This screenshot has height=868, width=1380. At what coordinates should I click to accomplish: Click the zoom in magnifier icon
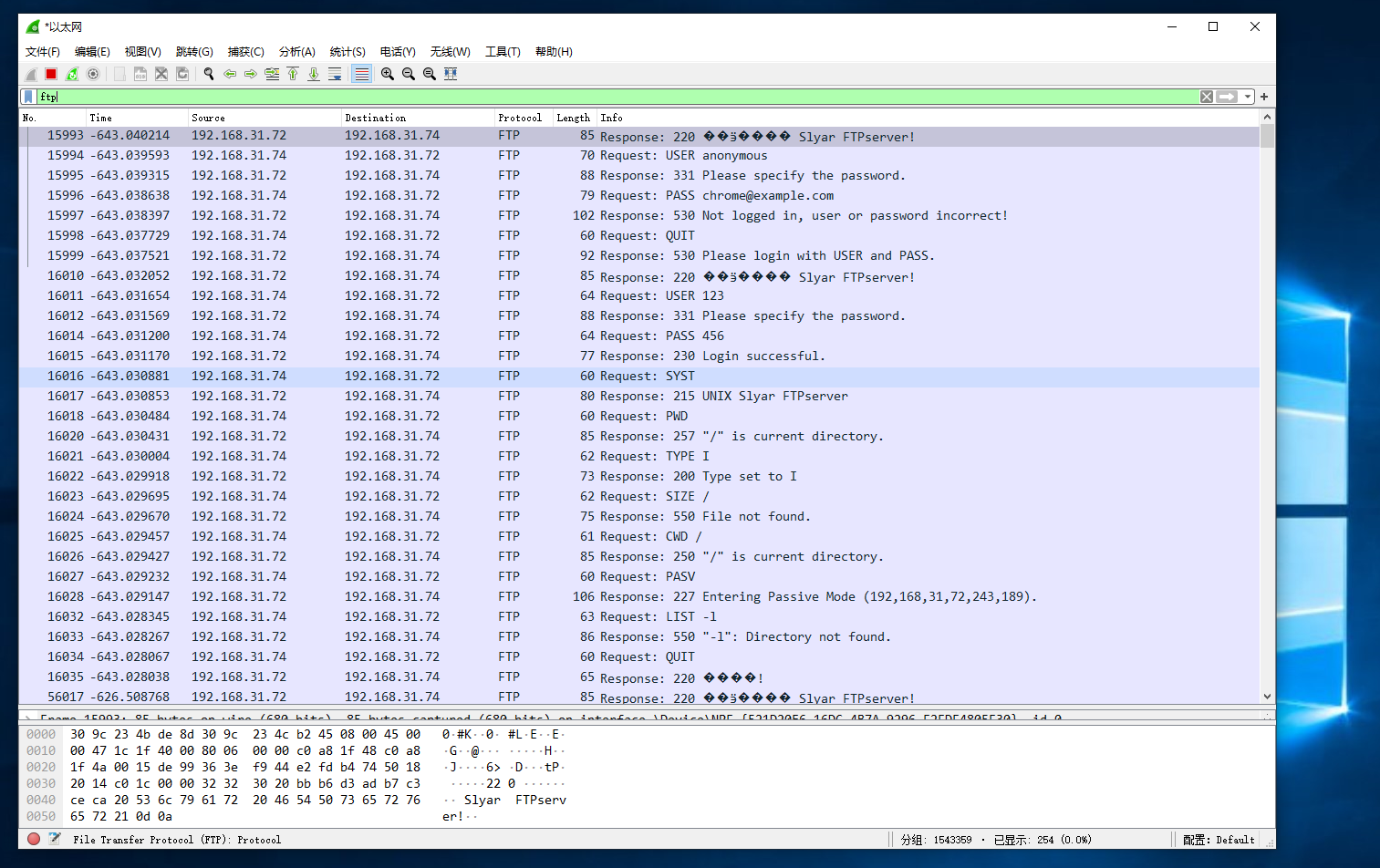pyautogui.click(x=388, y=74)
